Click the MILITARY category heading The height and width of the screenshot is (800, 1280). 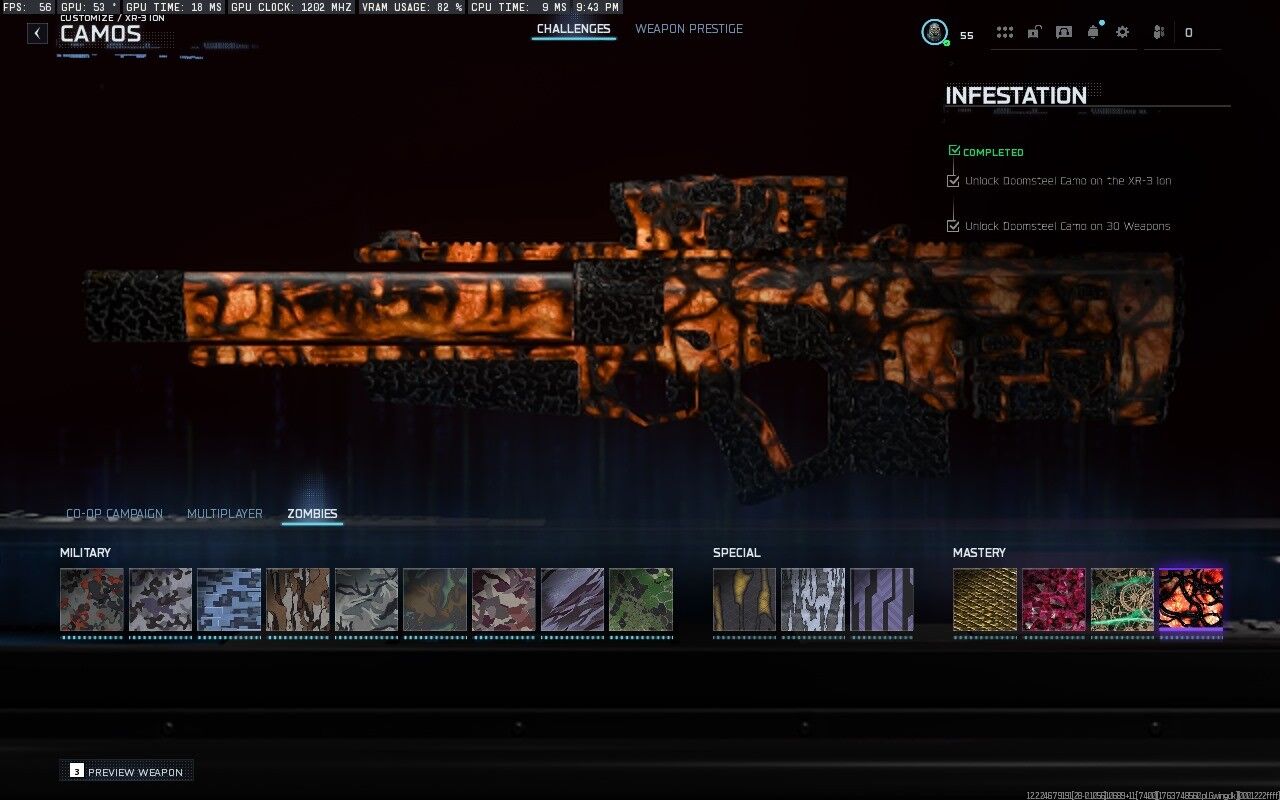(x=85, y=553)
